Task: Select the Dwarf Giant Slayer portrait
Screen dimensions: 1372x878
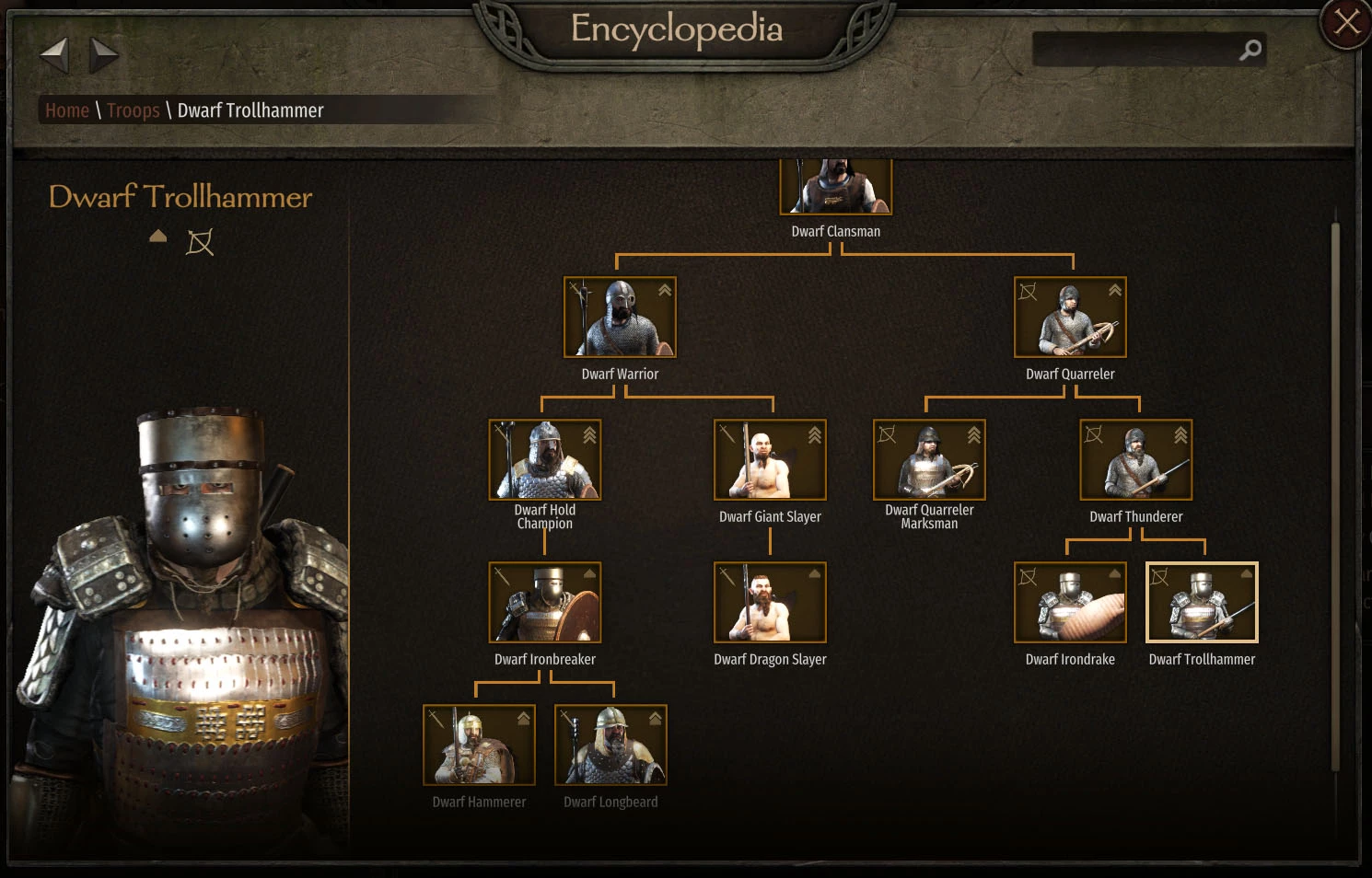Action: 770,459
